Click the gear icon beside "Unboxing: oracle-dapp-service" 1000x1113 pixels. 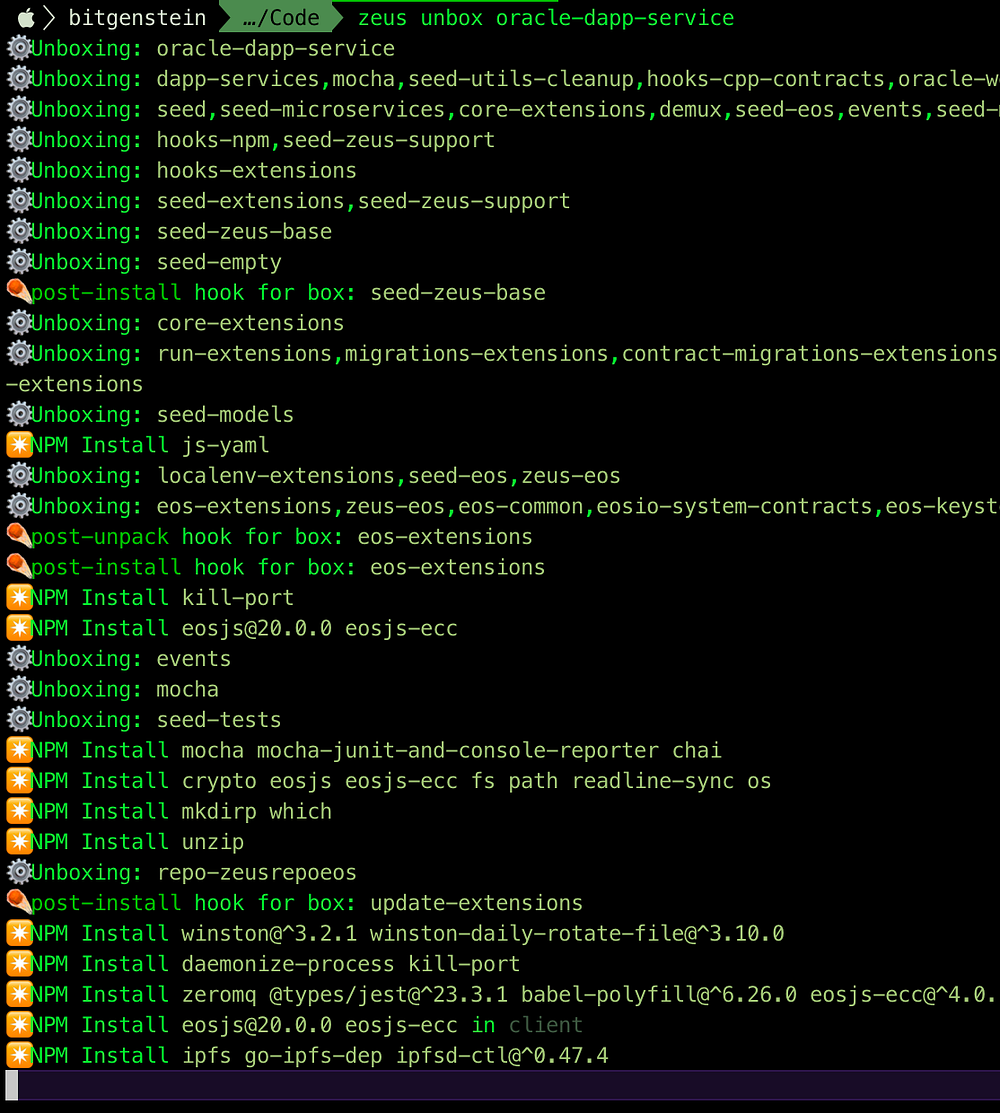pyautogui.click(x=17, y=48)
